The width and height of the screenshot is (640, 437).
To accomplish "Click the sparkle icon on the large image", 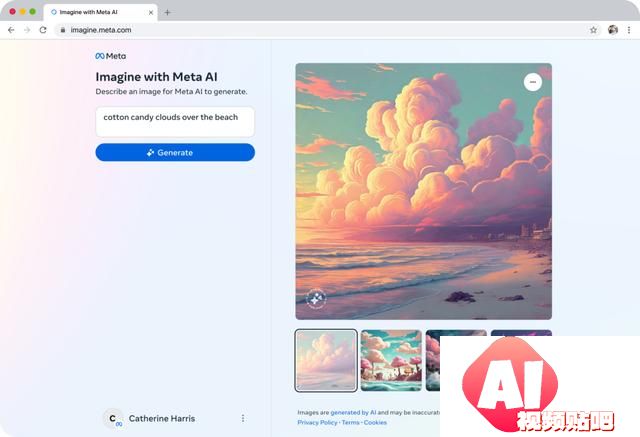I will click(x=316, y=299).
